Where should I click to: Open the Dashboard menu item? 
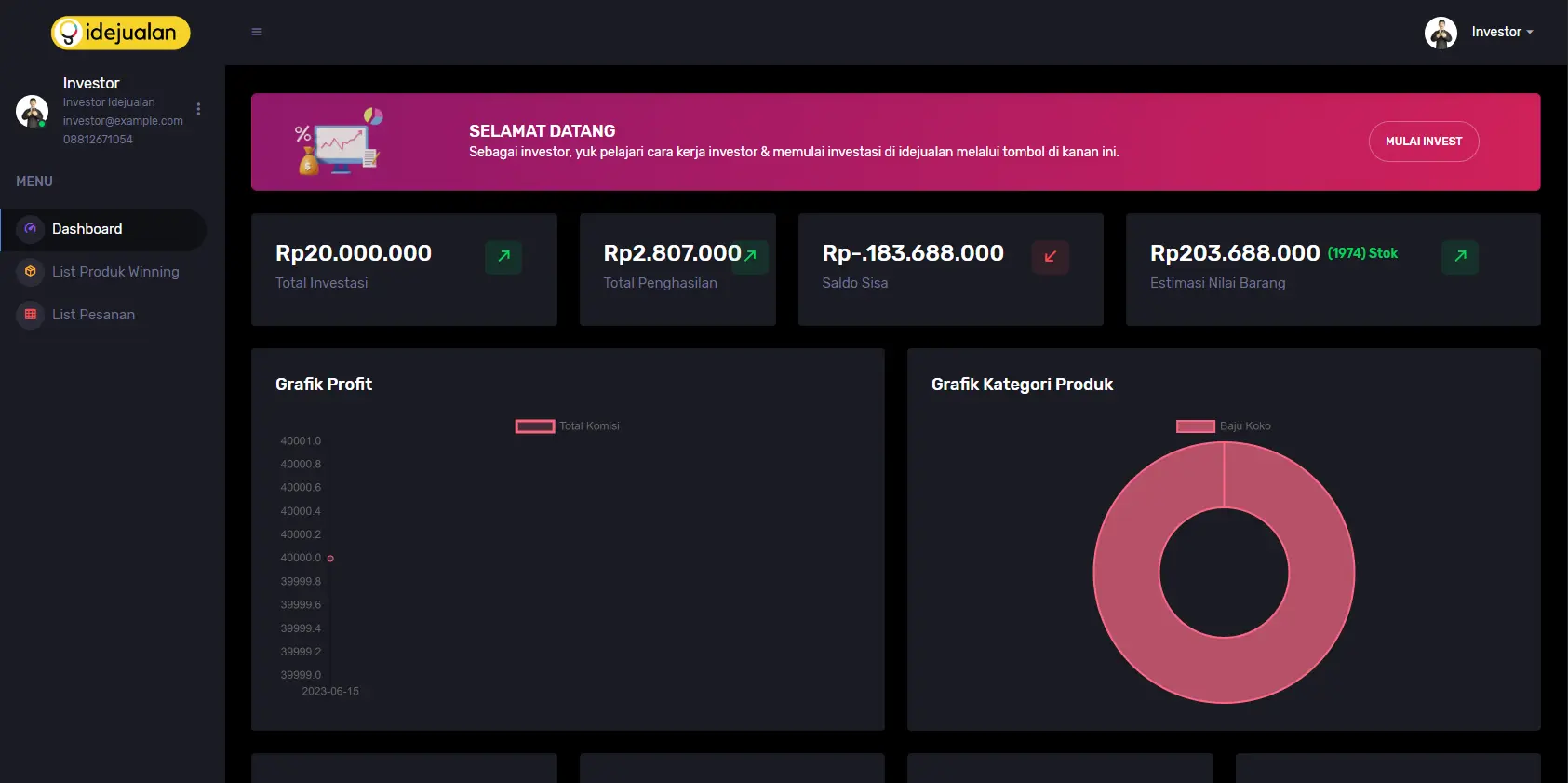(x=87, y=229)
